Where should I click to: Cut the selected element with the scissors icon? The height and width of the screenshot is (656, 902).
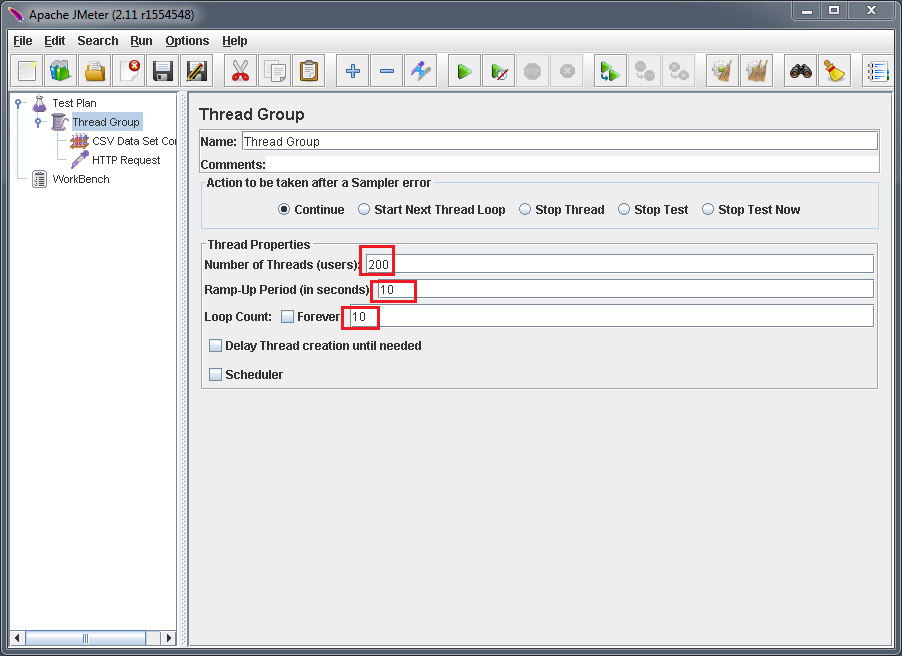pyautogui.click(x=239, y=70)
